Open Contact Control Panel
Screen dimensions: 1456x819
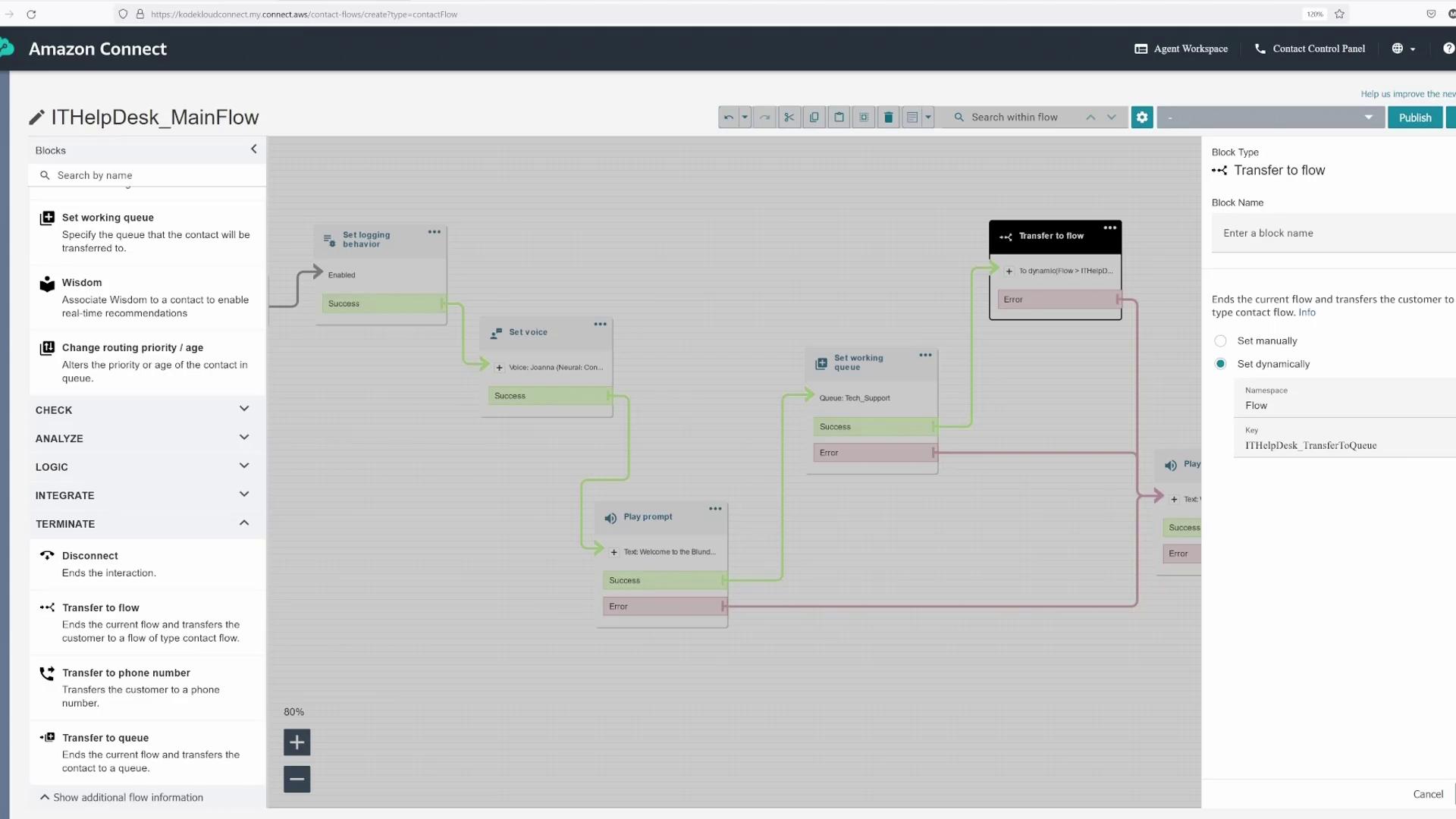pyautogui.click(x=1310, y=49)
